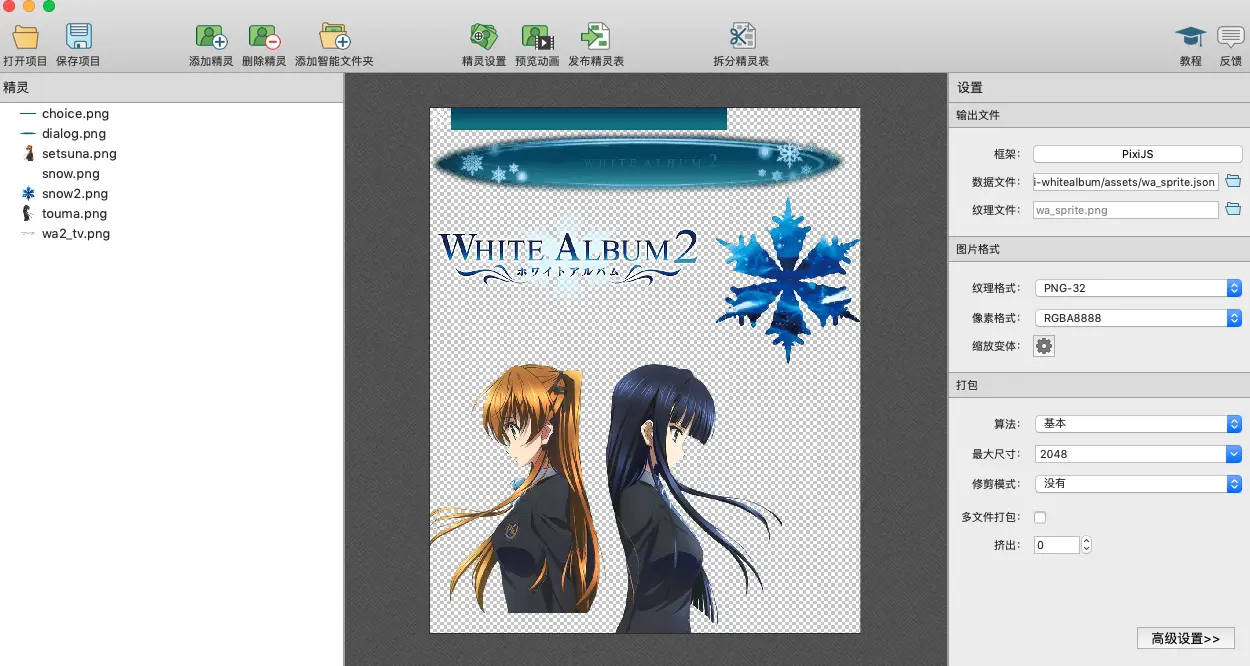The height and width of the screenshot is (666, 1250).
Task: Open the 修剪模式 没有 dropdown
Action: pos(1137,484)
